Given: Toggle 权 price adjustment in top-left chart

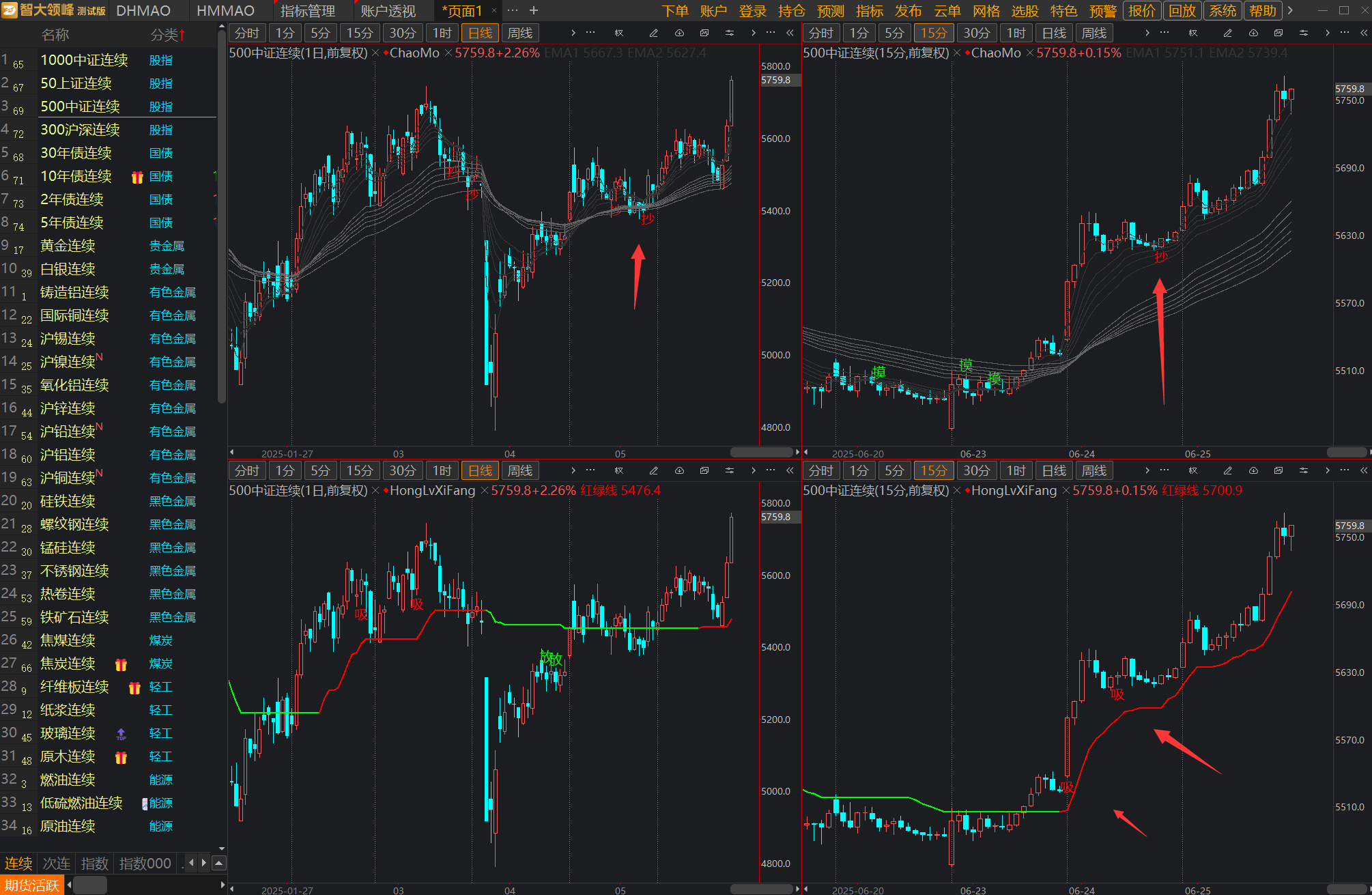Looking at the screenshot, I should (618, 33).
